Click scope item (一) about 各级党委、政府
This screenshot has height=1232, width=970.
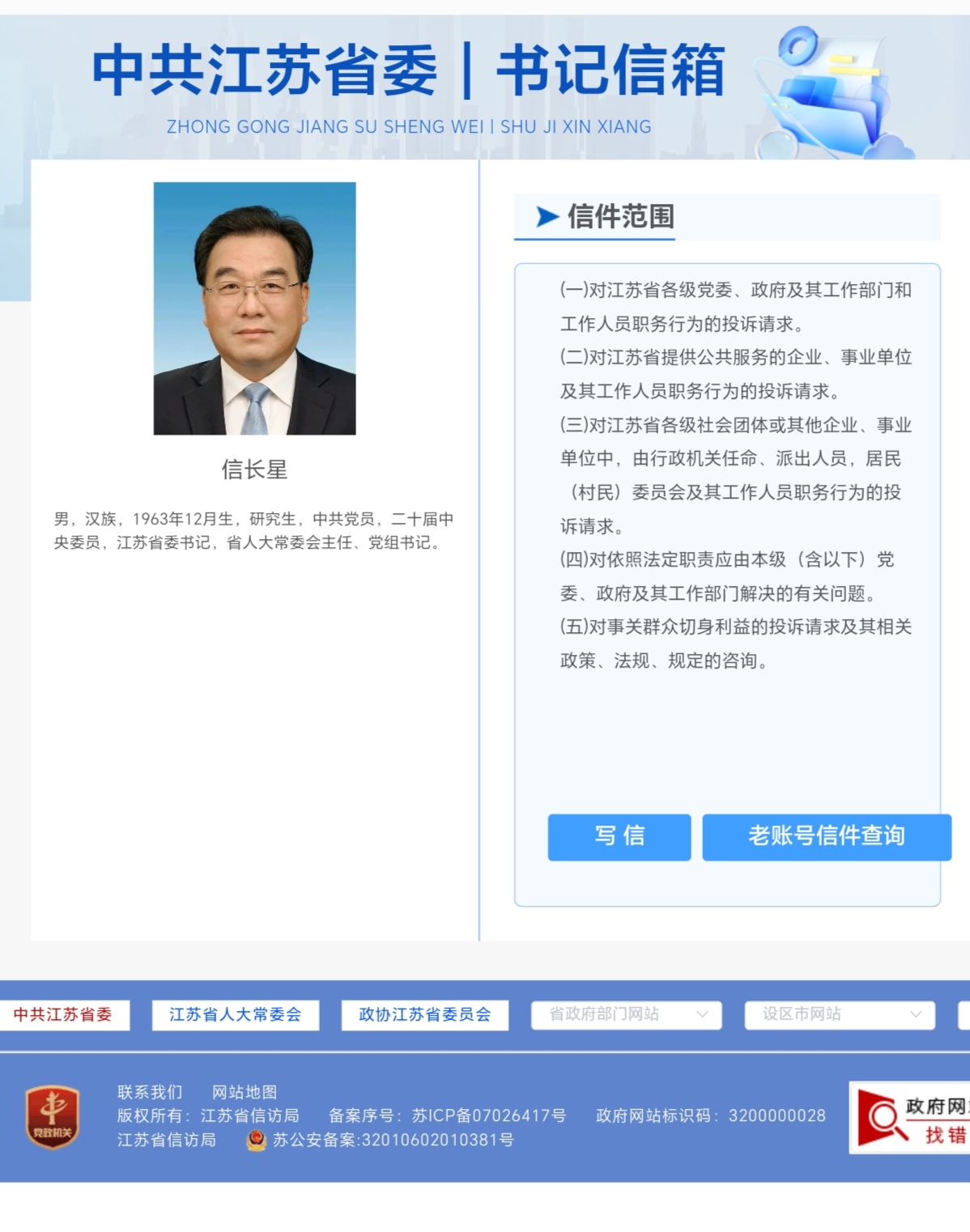click(x=736, y=307)
